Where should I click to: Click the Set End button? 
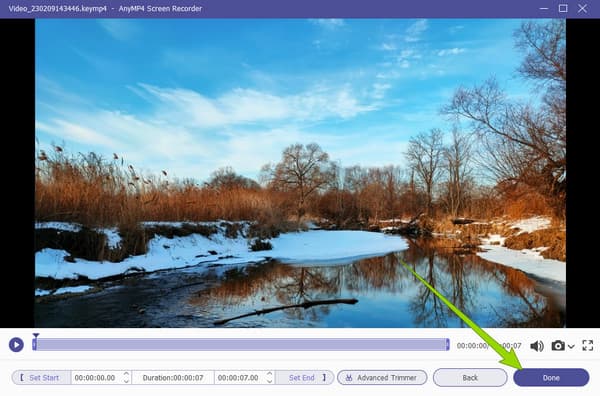click(305, 378)
